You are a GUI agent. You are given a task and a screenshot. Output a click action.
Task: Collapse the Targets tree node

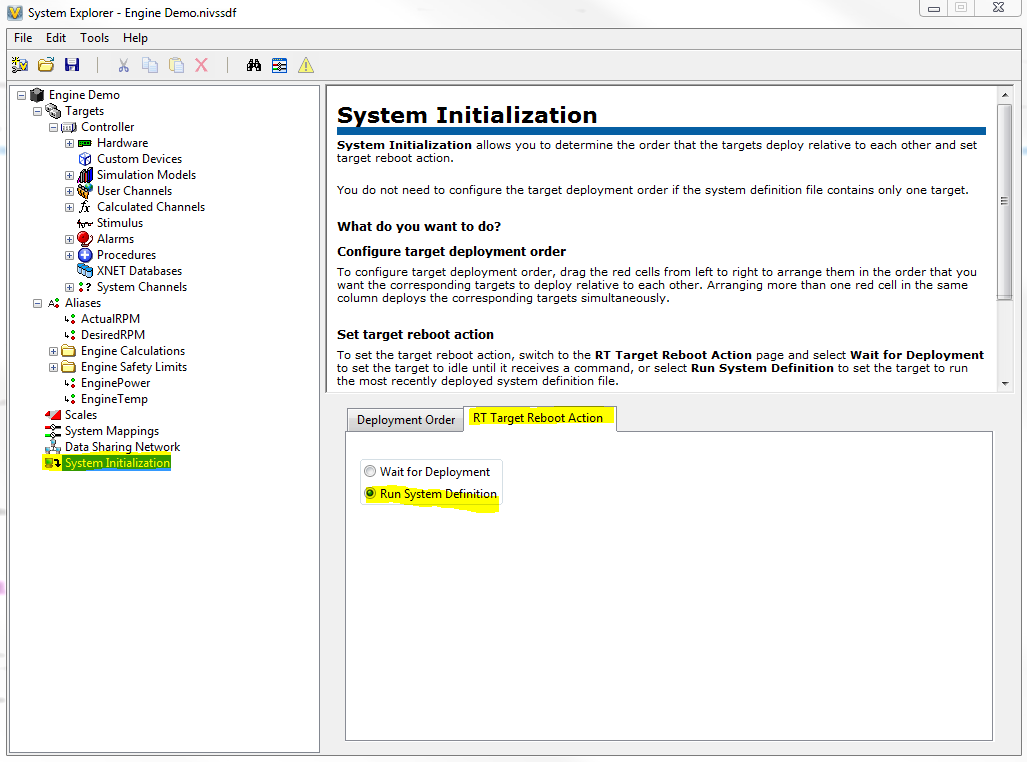tap(37, 111)
